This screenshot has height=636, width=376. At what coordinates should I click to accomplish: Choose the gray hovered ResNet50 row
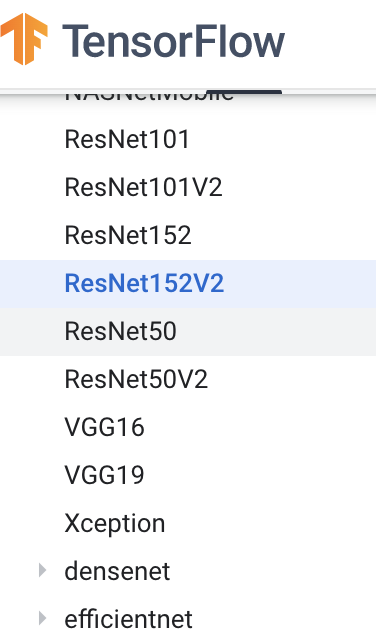point(188,331)
